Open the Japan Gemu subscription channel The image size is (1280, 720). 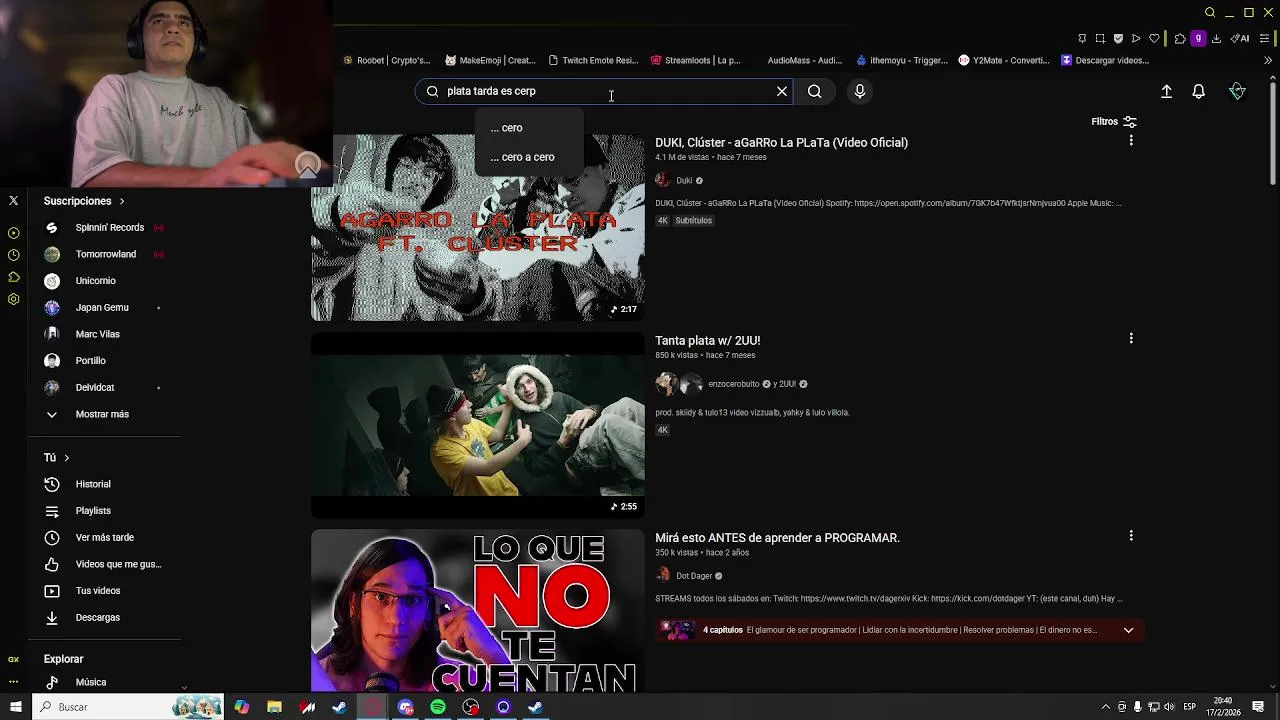(104, 307)
